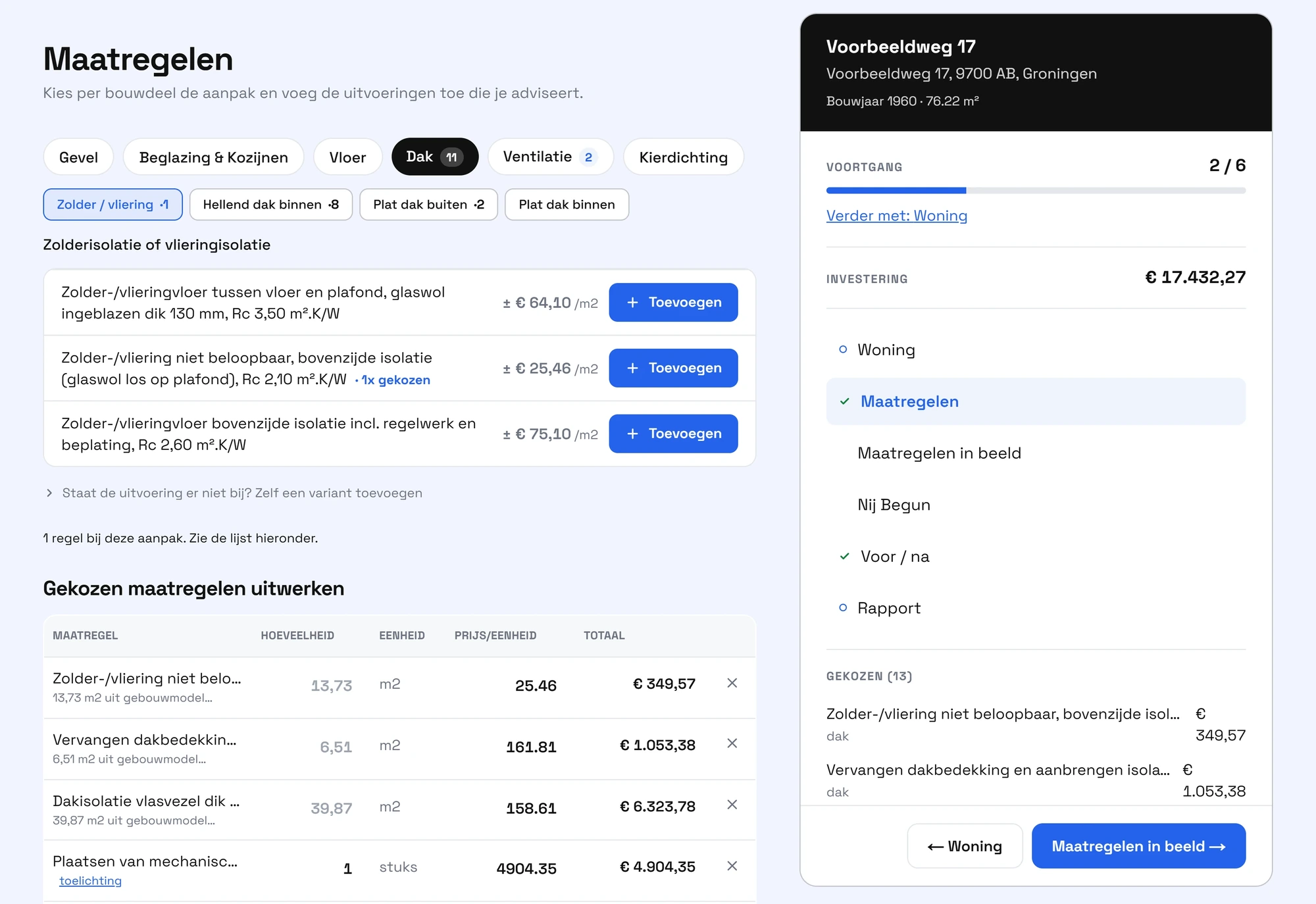The height and width of the screenshot is (904, 1316).
Task: Switch to the Vloer tab
Action: click(347, 157)
